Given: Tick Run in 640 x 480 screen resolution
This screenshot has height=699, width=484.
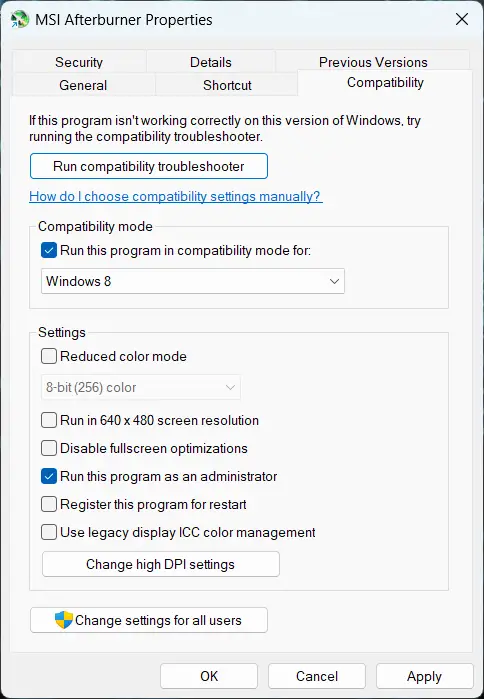Looking at the screenshot, I should (x=49, y=420).
